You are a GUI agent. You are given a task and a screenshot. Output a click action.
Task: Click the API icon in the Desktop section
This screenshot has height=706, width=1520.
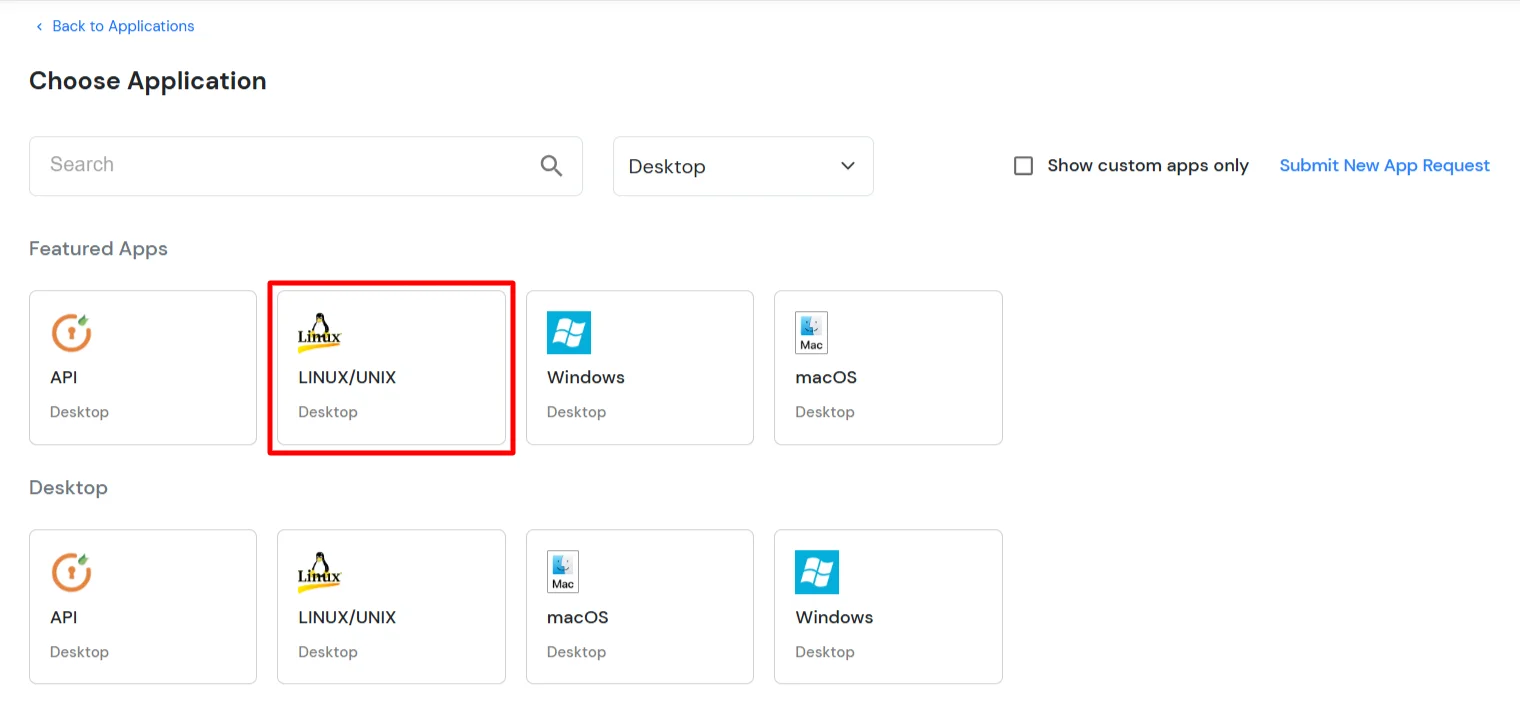71,572
